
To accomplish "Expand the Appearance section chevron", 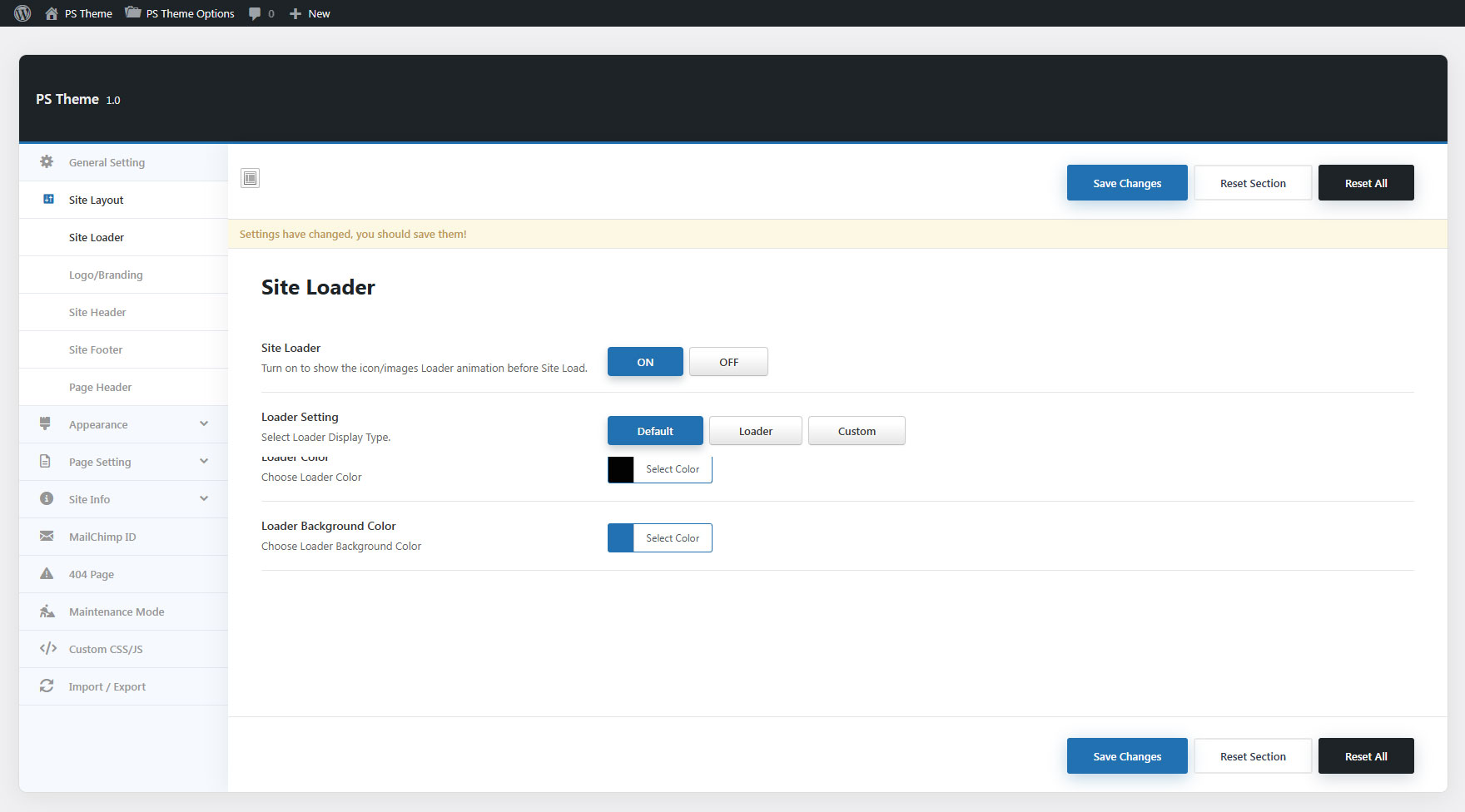I will [204, 424].
